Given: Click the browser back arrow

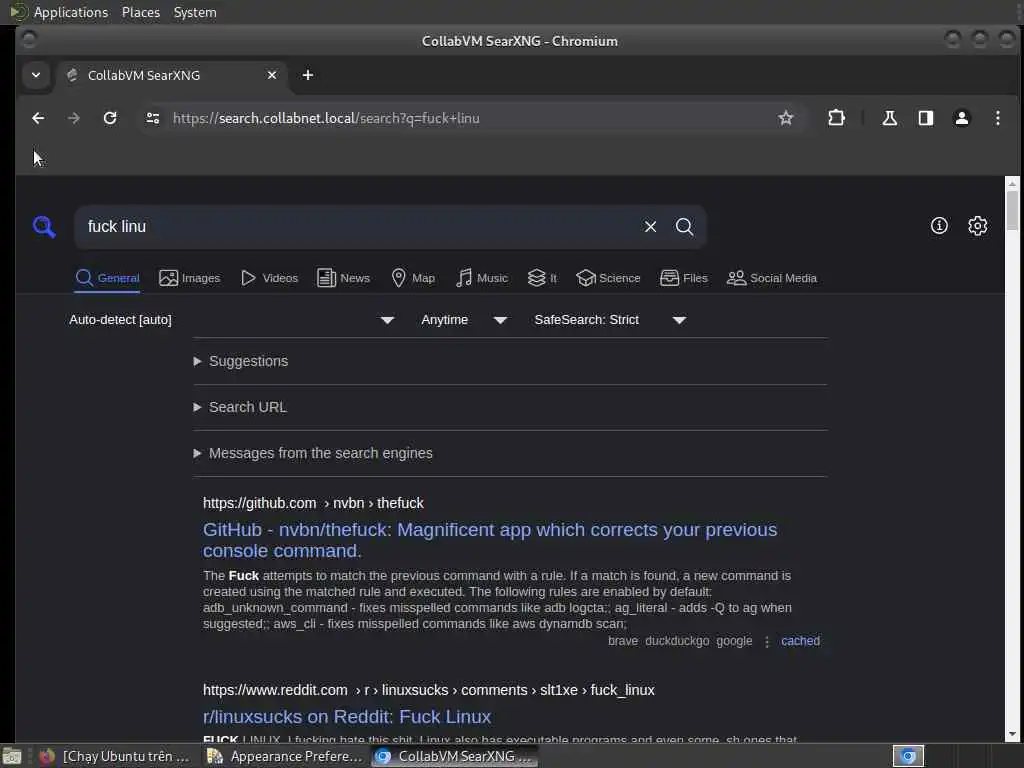Looking at the screenshot, I should pos(38,118).
